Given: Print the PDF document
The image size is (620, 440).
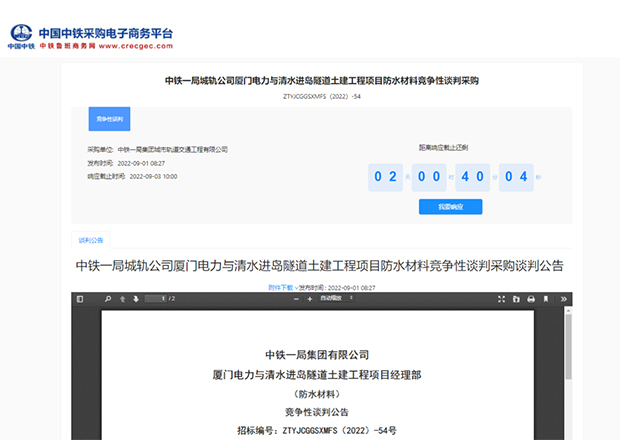Looking at the screenshot, I should coord(531,299).
